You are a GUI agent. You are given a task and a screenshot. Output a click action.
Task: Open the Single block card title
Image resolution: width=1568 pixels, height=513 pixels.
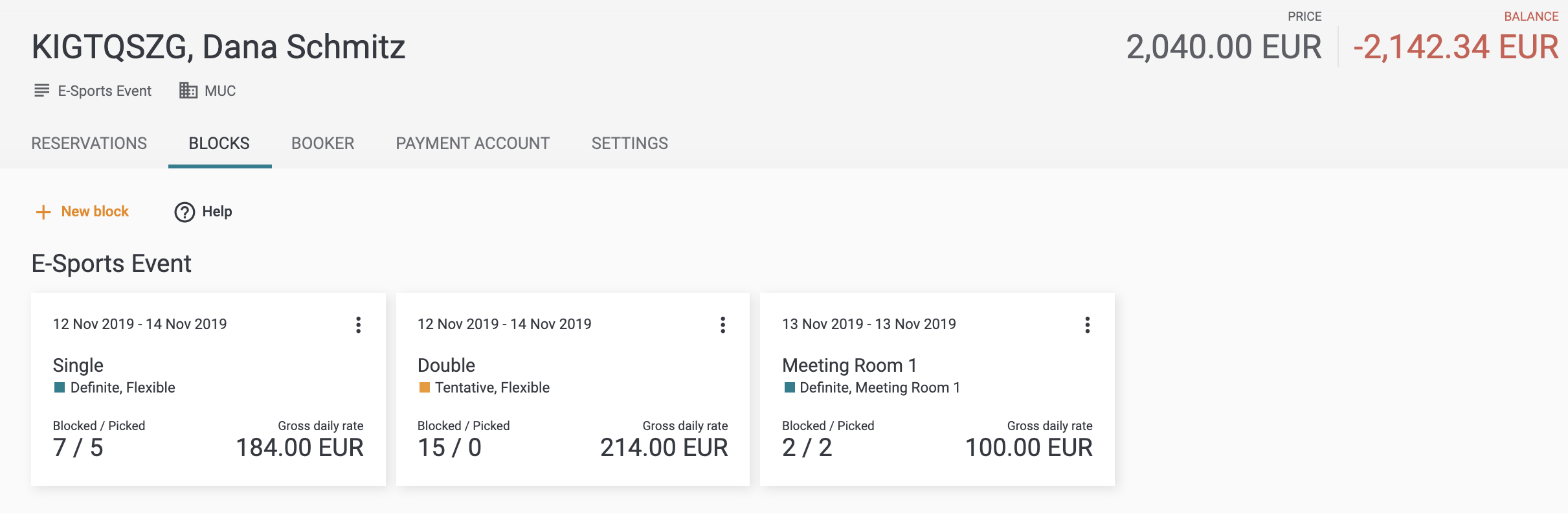click(78, 365)
